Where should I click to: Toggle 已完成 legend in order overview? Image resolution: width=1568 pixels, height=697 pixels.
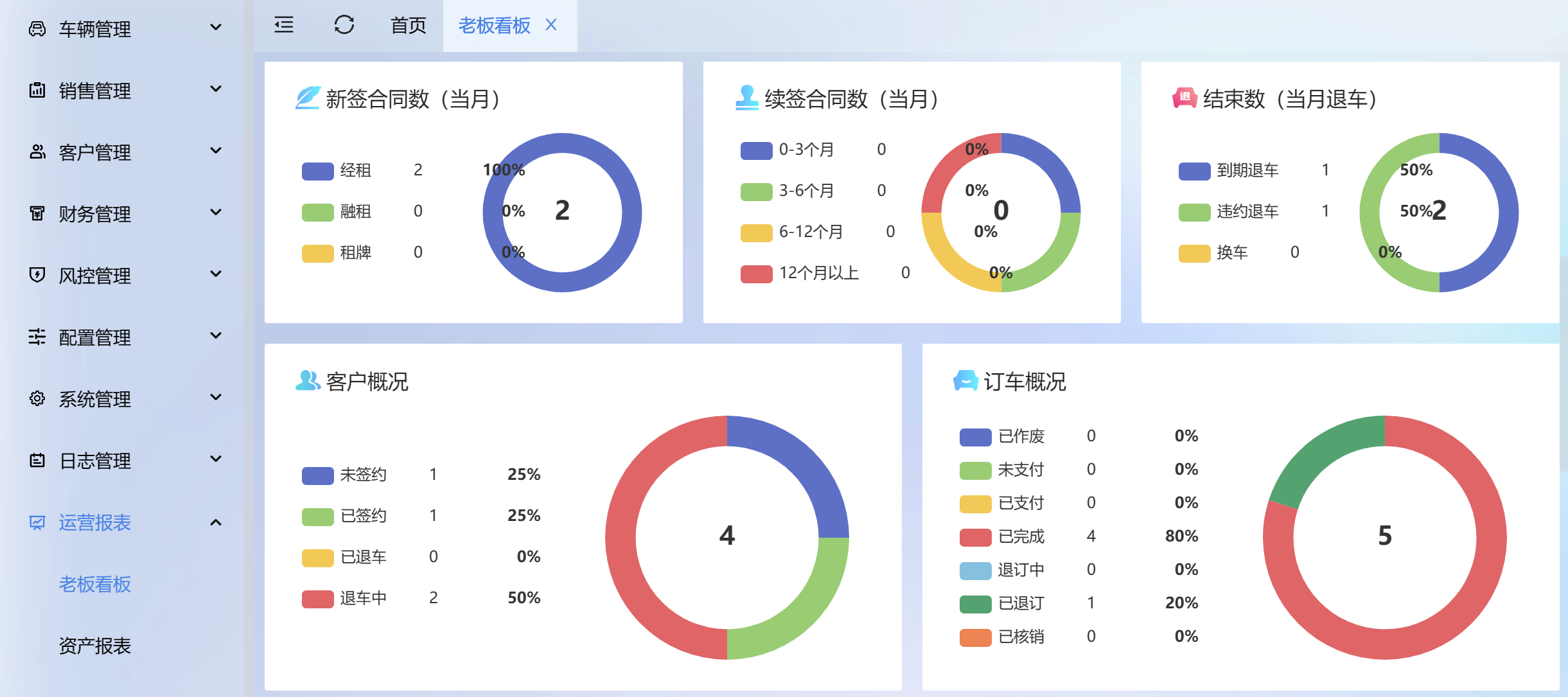click(x=1021, y=536)
